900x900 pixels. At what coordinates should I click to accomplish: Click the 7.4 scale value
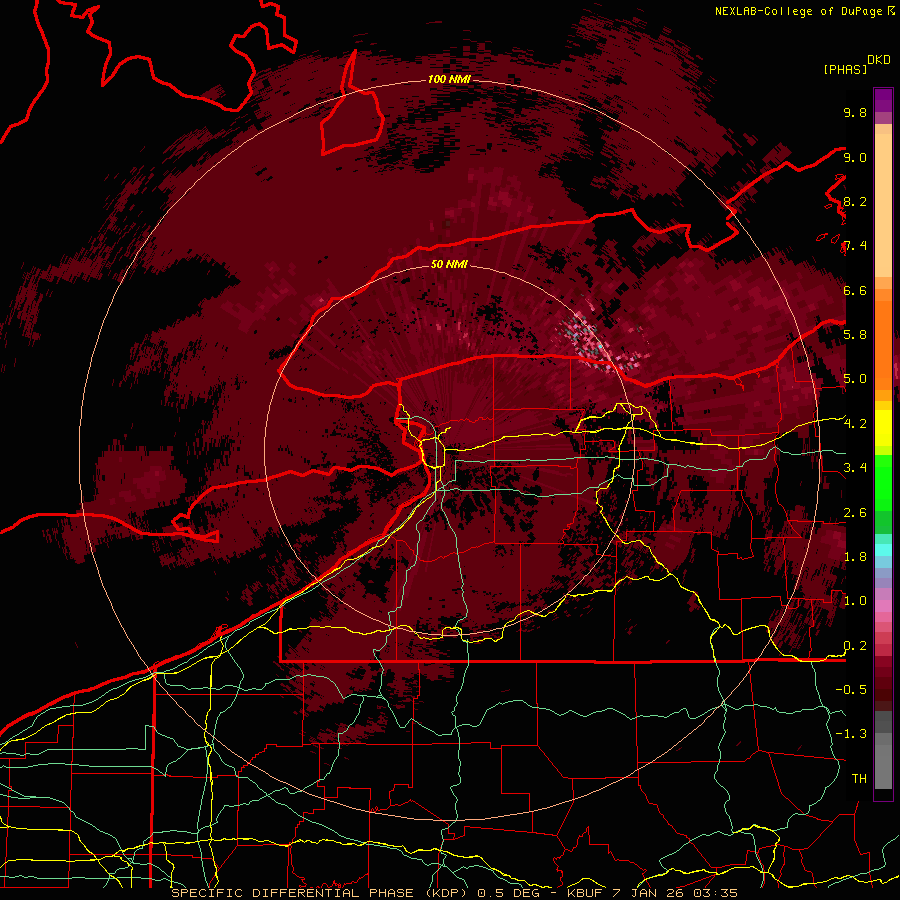tap(855, 246)
